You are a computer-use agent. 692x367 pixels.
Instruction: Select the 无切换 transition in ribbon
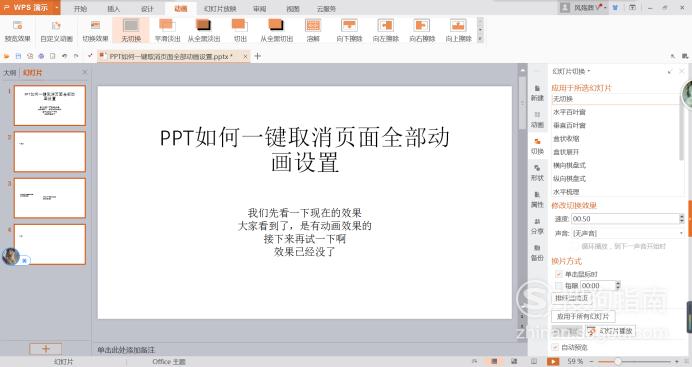click(x=131, y=30)
